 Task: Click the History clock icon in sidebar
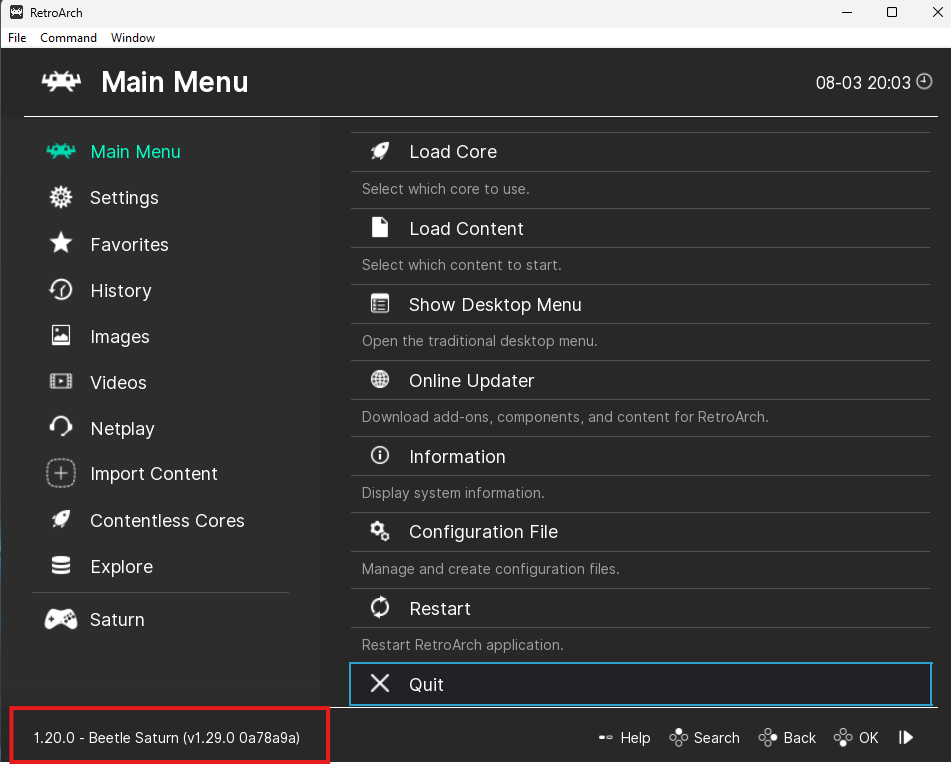(x=61, y=290)
